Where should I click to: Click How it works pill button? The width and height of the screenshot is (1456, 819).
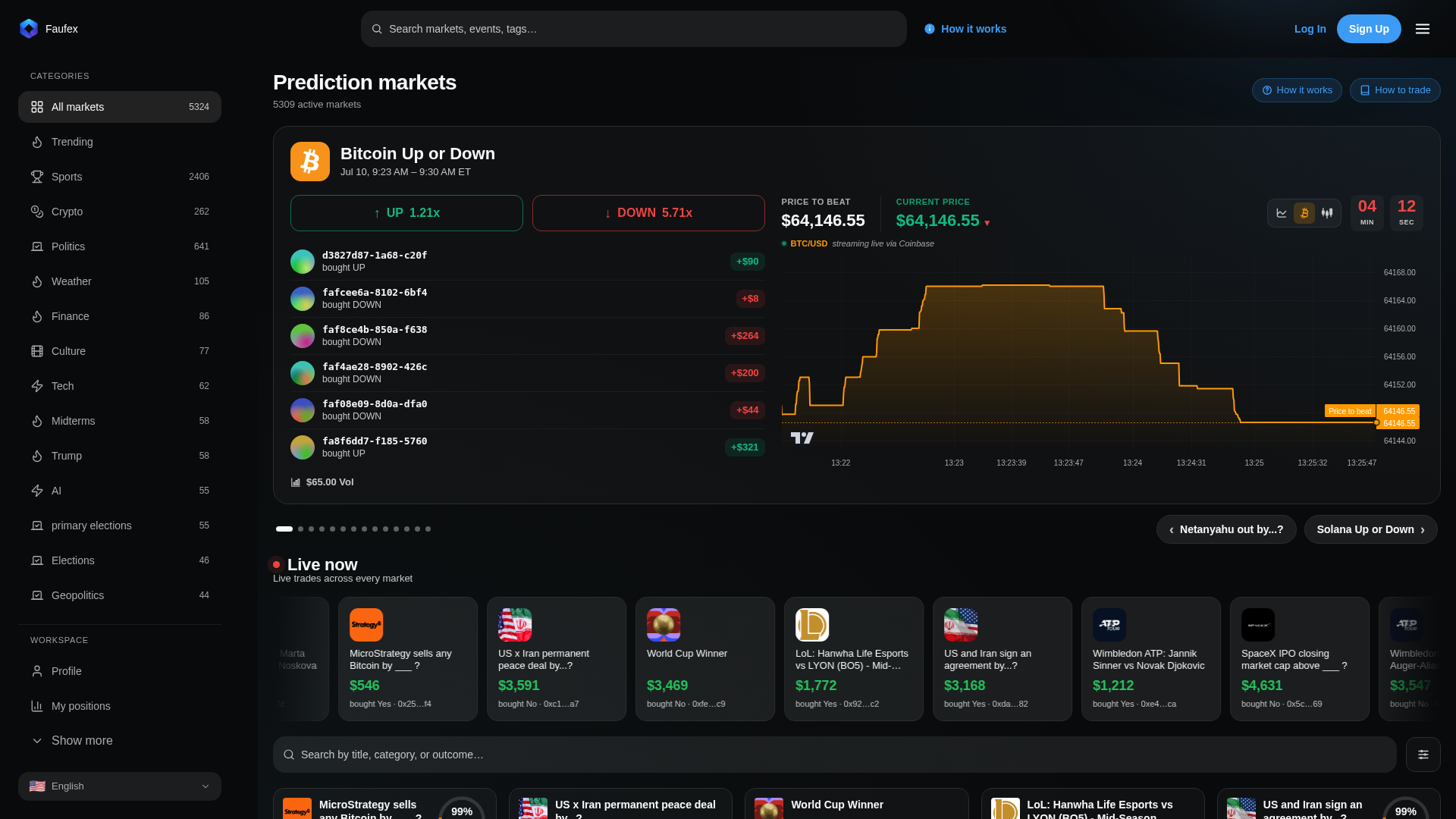tap(1297, 90)
